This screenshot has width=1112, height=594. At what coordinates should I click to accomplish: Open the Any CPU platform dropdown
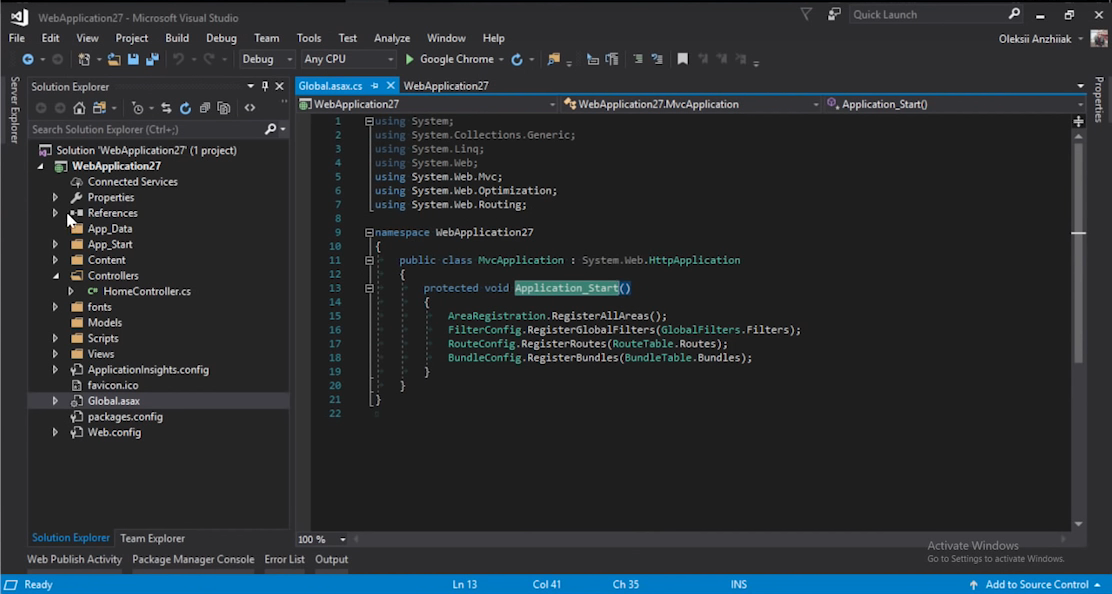[x=347, y=60]
